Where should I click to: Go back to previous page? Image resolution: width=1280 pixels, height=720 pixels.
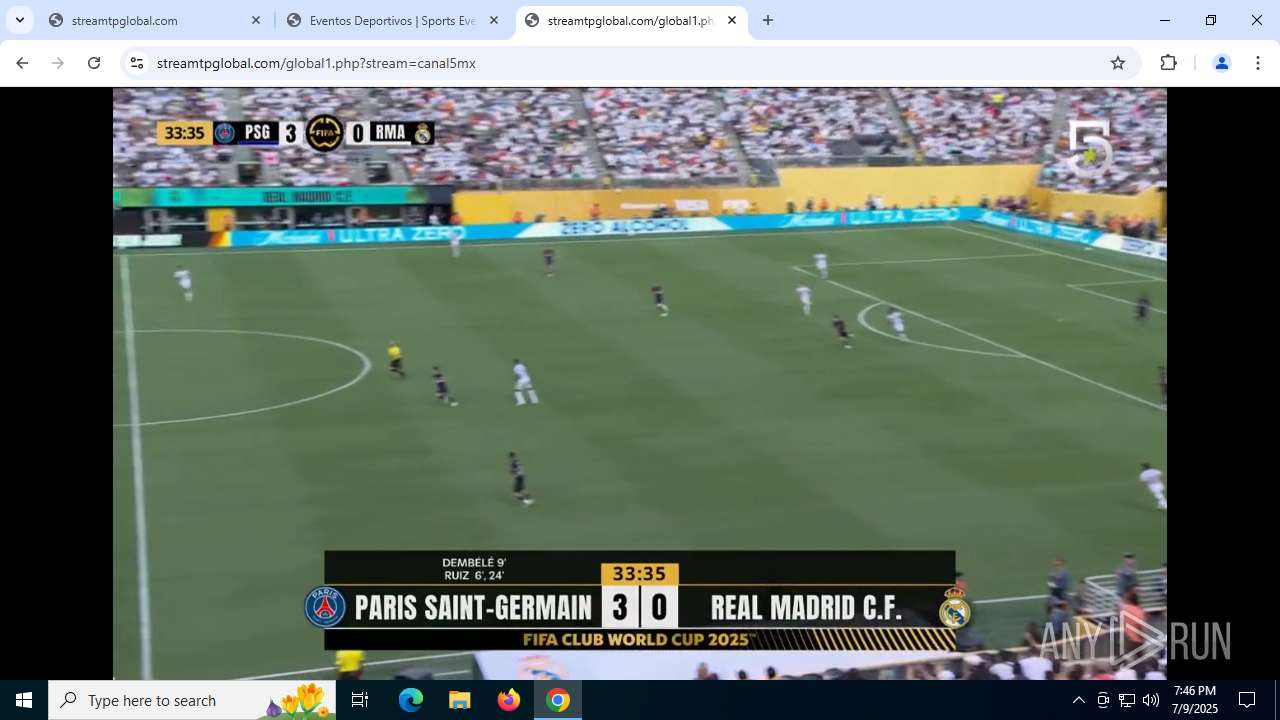[22, 63]
